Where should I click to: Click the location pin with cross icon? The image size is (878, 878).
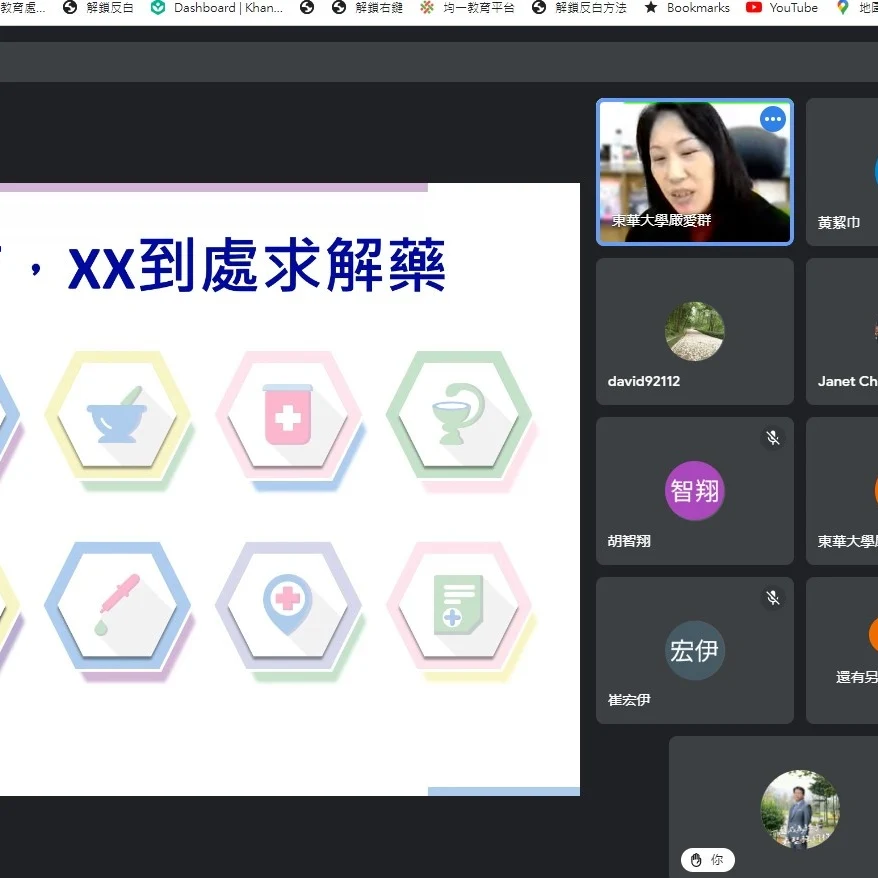click(288, 606)
